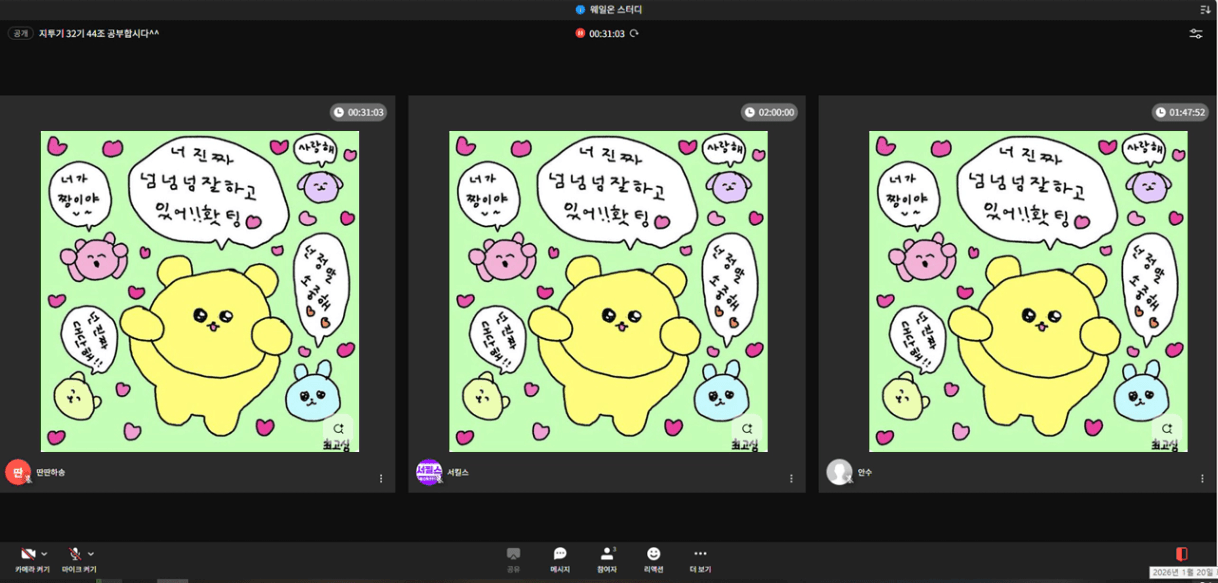Click the room title 지투기 32기 44조
Screen dimensions: 1218x583
coord(98,34)
